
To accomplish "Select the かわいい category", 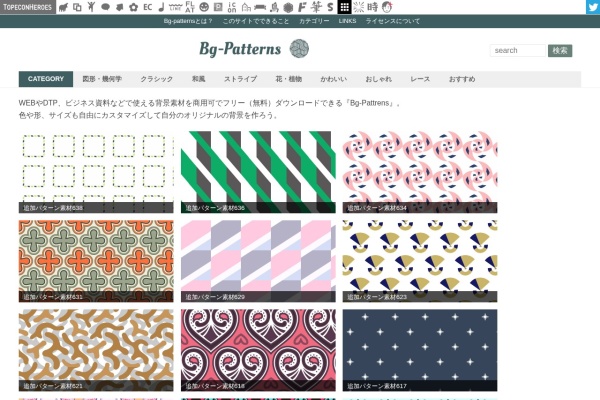I will tap(333, 79).
